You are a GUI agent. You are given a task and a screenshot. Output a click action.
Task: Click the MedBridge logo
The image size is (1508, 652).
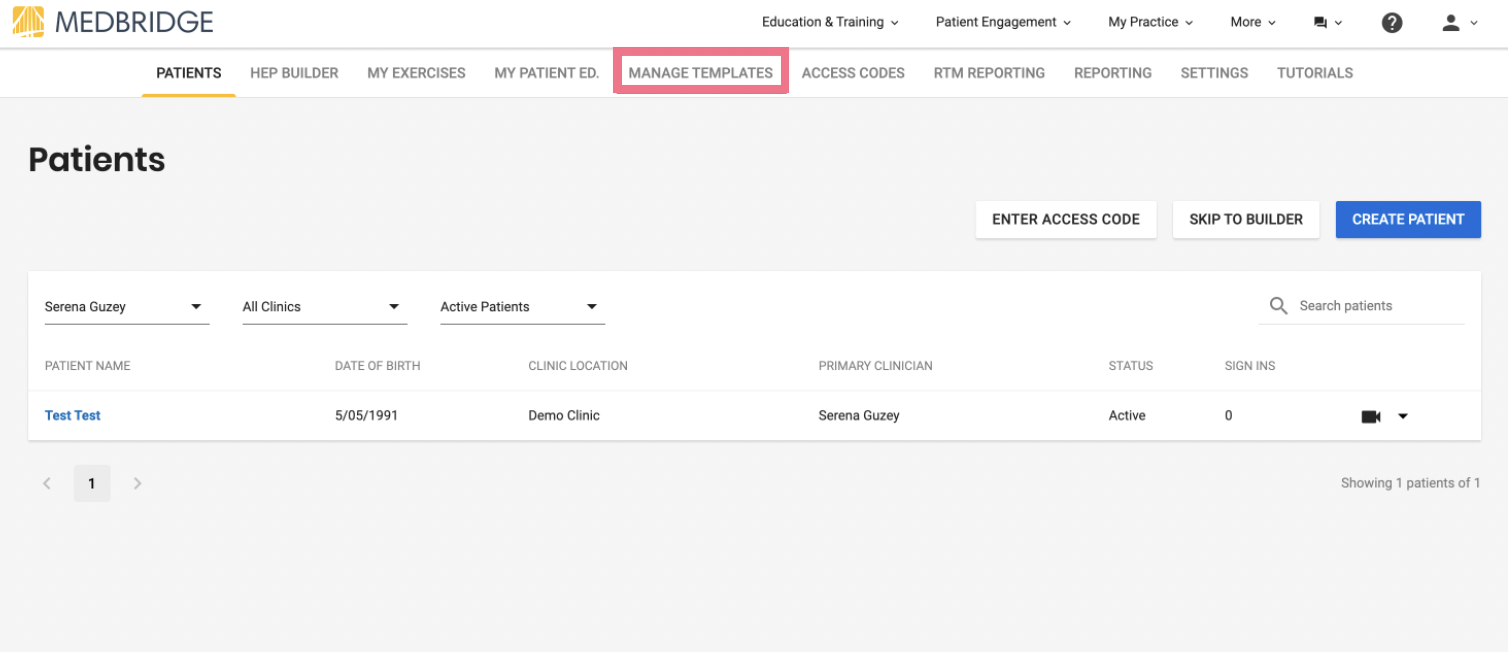click(x=113, y=21)
